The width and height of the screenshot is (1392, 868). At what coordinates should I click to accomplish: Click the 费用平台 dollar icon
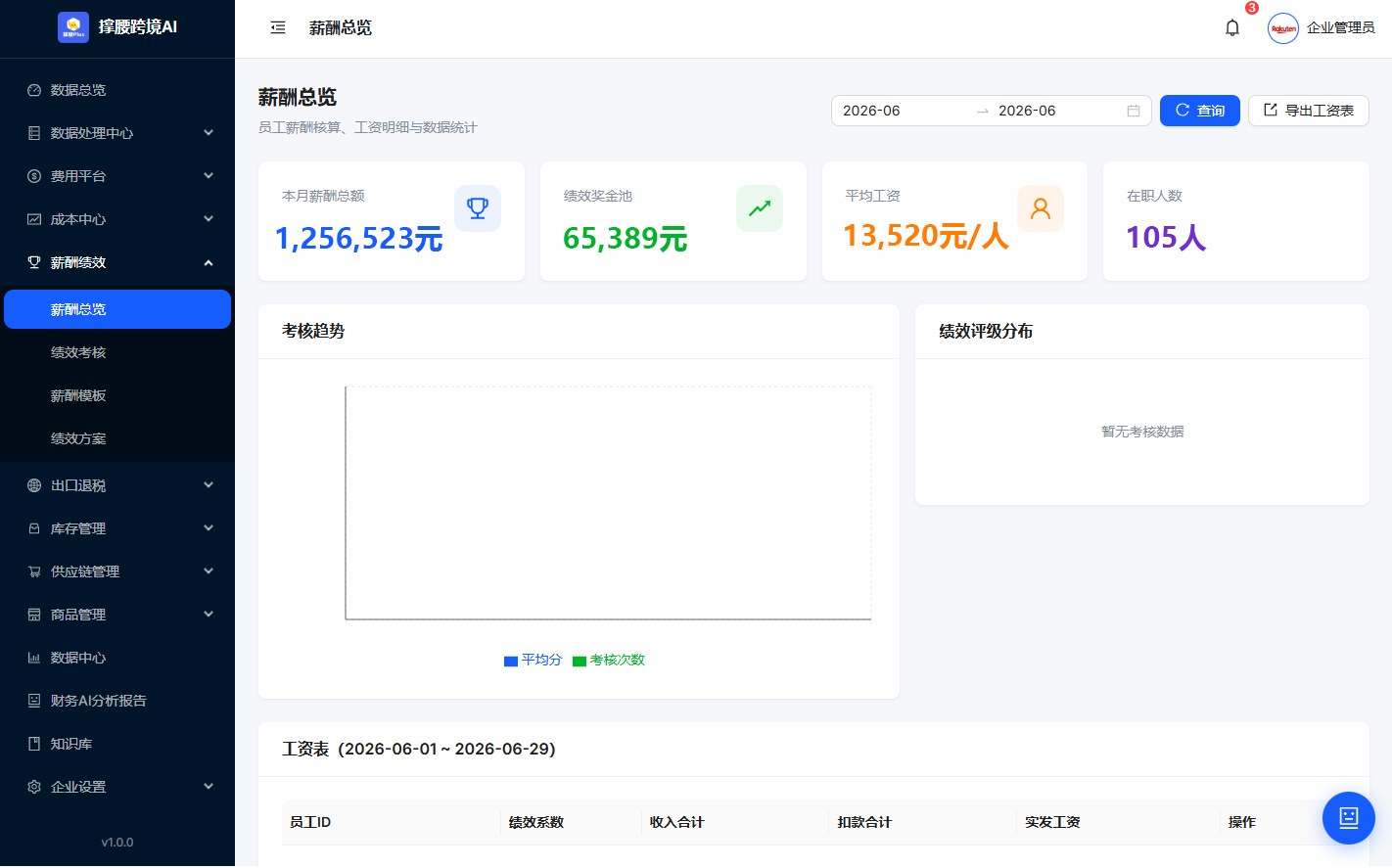coord(34,176)
